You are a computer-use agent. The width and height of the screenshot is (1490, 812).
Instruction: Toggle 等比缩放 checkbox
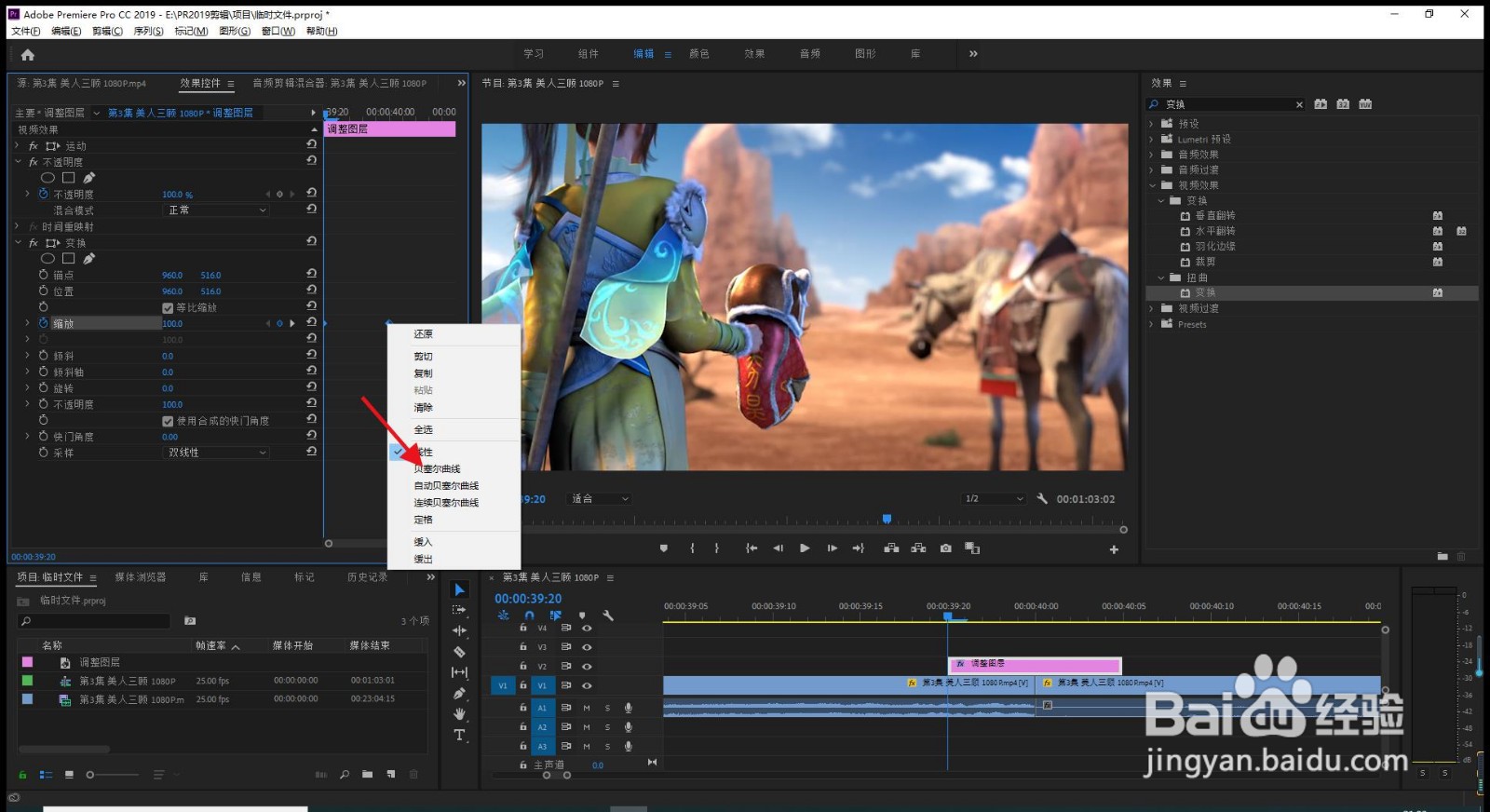(x=168, y=308)
